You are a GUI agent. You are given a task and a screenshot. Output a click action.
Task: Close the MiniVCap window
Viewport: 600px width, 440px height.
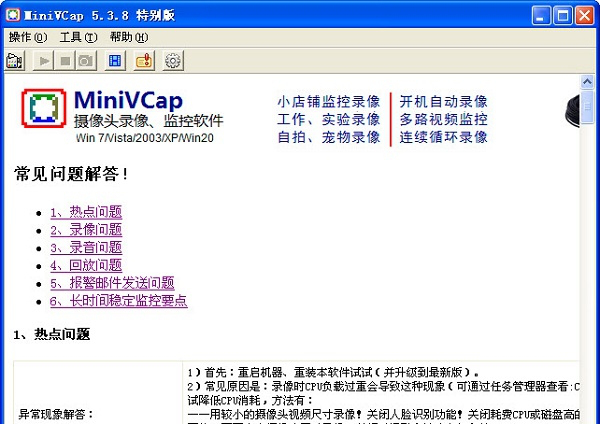coord(585,16)
